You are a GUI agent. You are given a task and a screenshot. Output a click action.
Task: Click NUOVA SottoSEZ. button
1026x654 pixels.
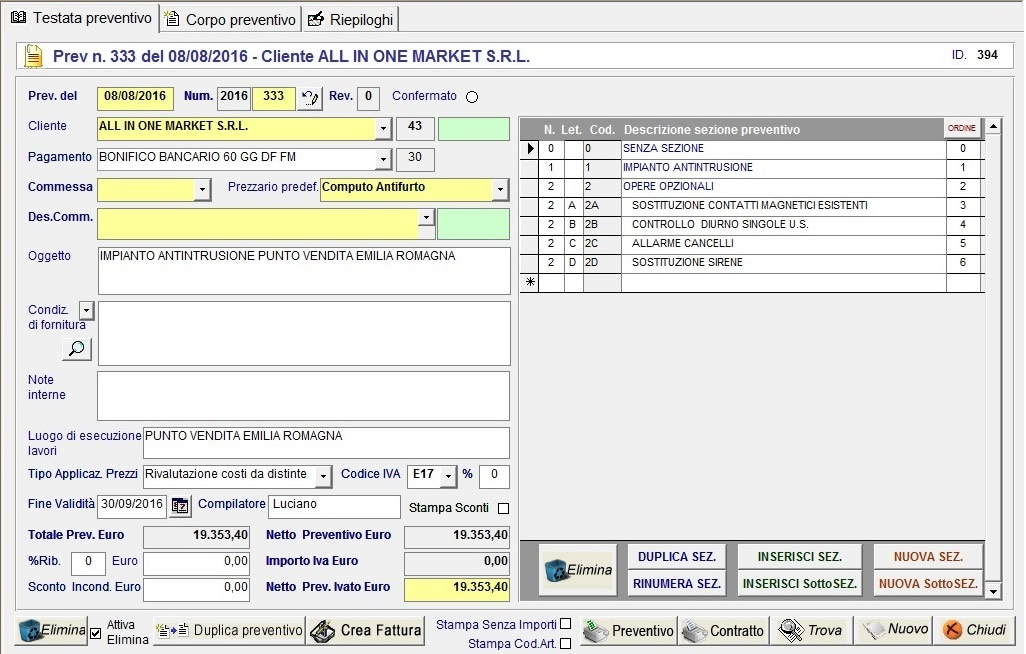coord(929,583)
